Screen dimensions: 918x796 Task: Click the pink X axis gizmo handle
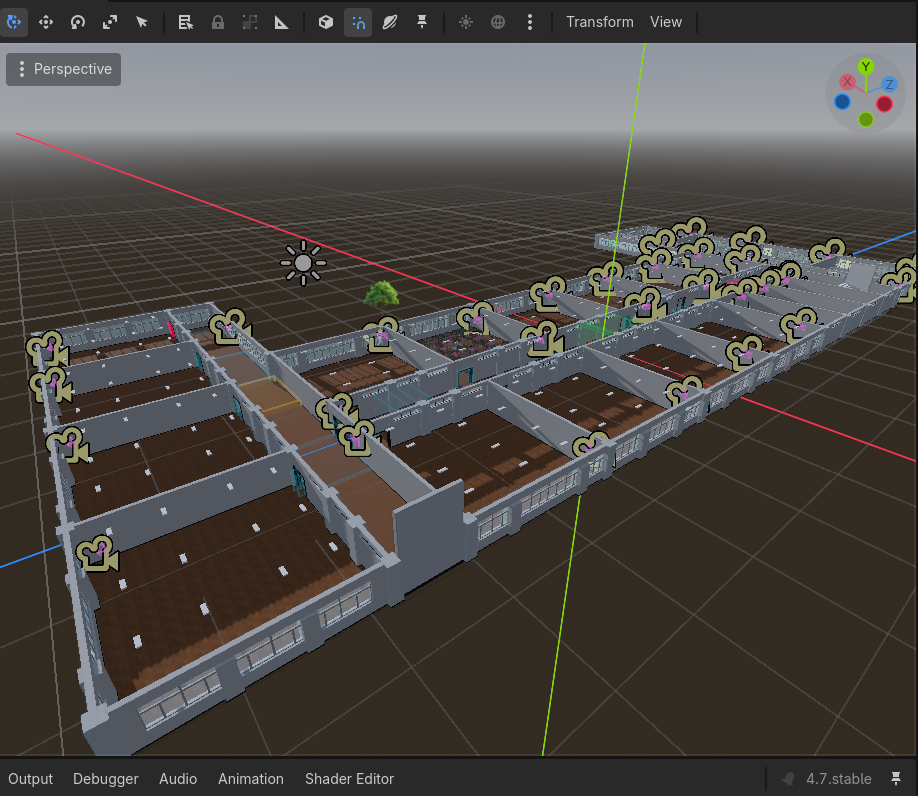847,82
